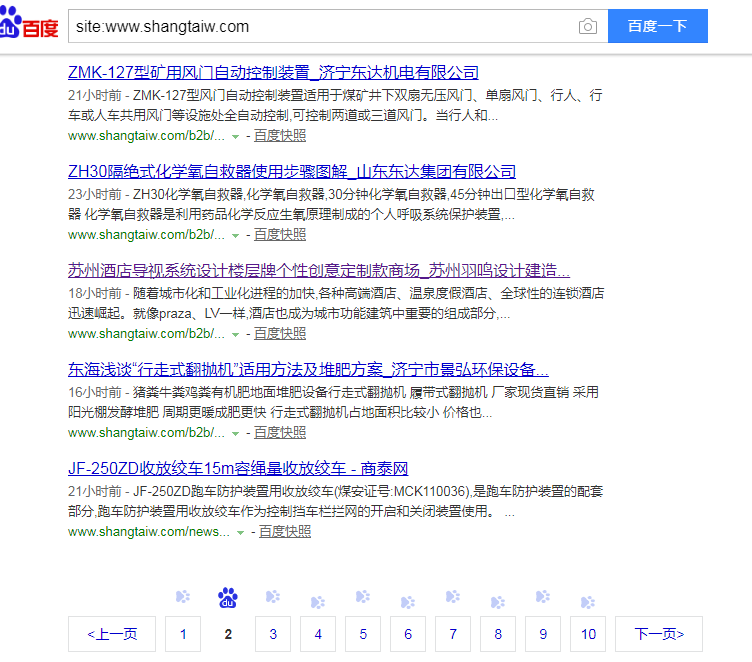Click the paw icon above page 3
752x662 pixels.
(x=273, y=597)
